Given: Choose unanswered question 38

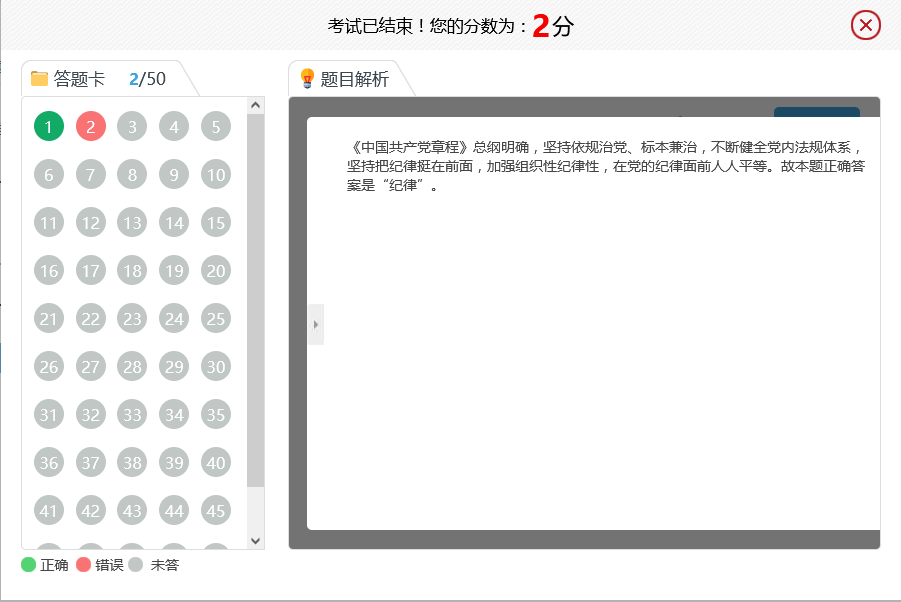Looking at the screenshot, I should coord(132,462).
